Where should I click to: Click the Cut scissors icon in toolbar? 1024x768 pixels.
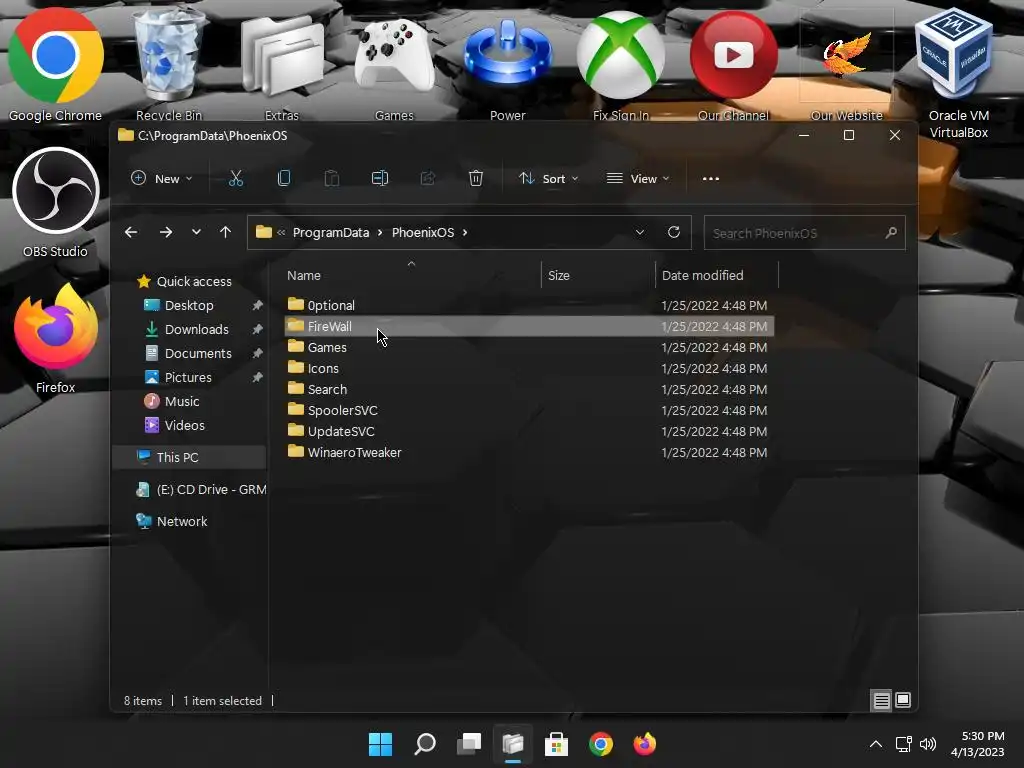236,178
